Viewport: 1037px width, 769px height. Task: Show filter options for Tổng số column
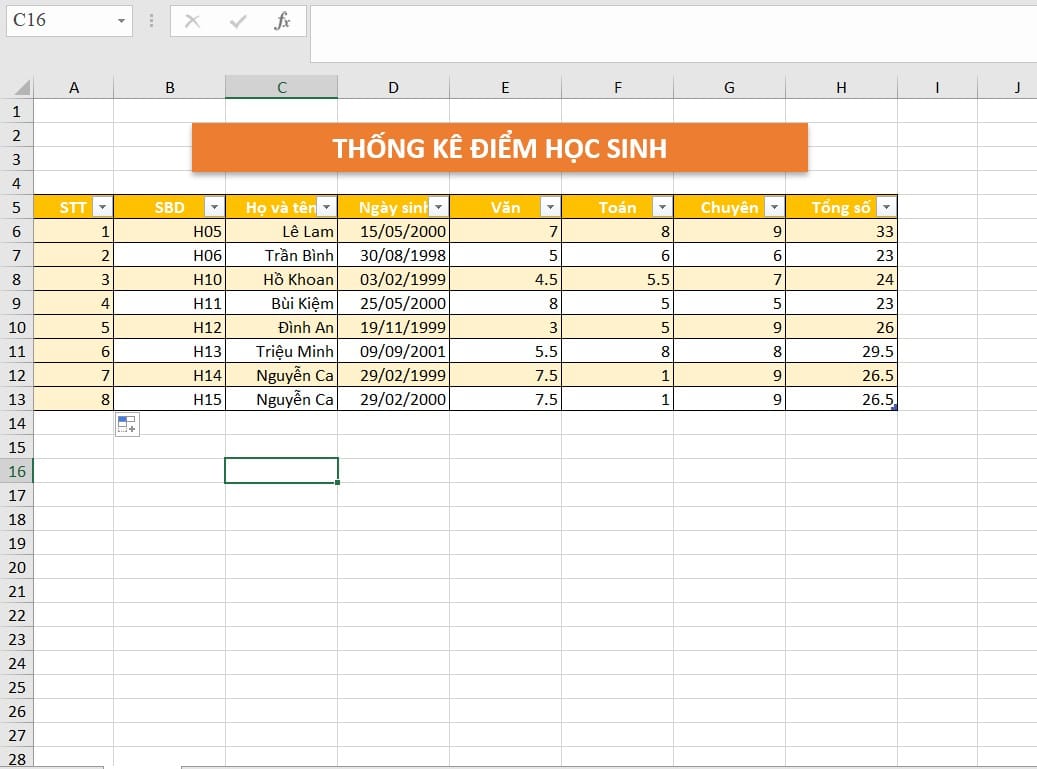tap(885, 207)
